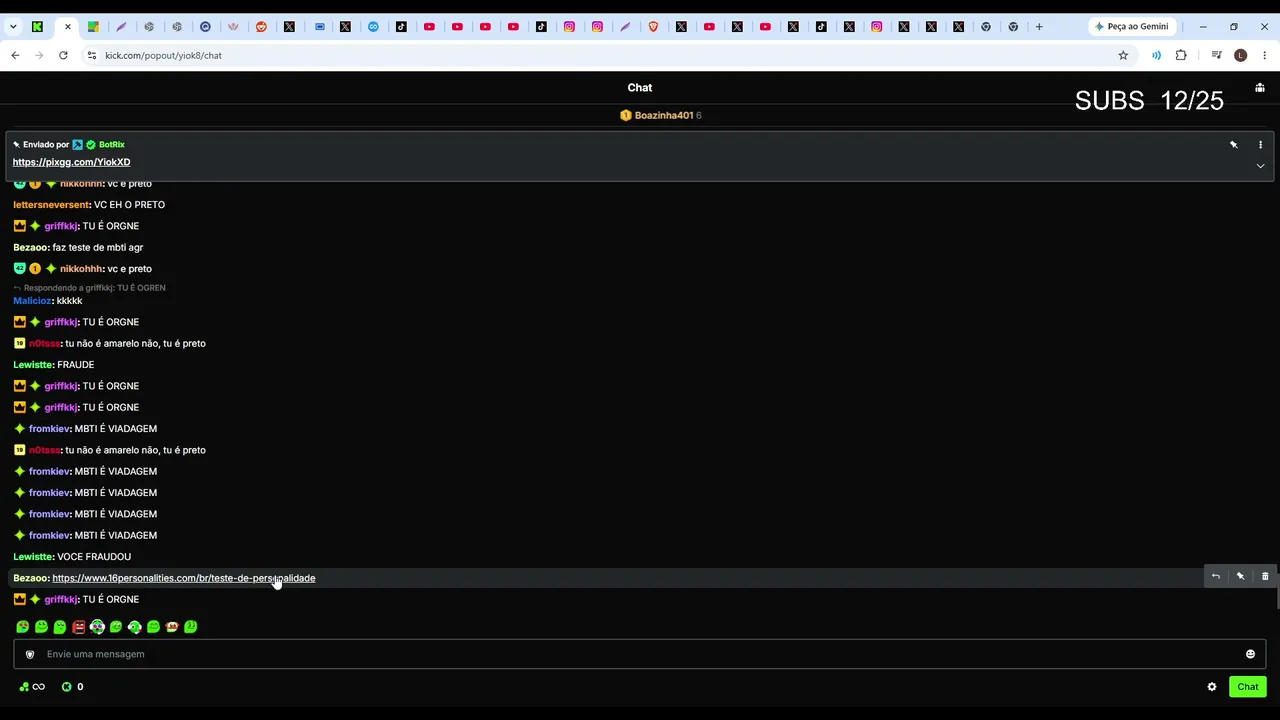
Task: Switch to the Brave tab
Action: 653,27
